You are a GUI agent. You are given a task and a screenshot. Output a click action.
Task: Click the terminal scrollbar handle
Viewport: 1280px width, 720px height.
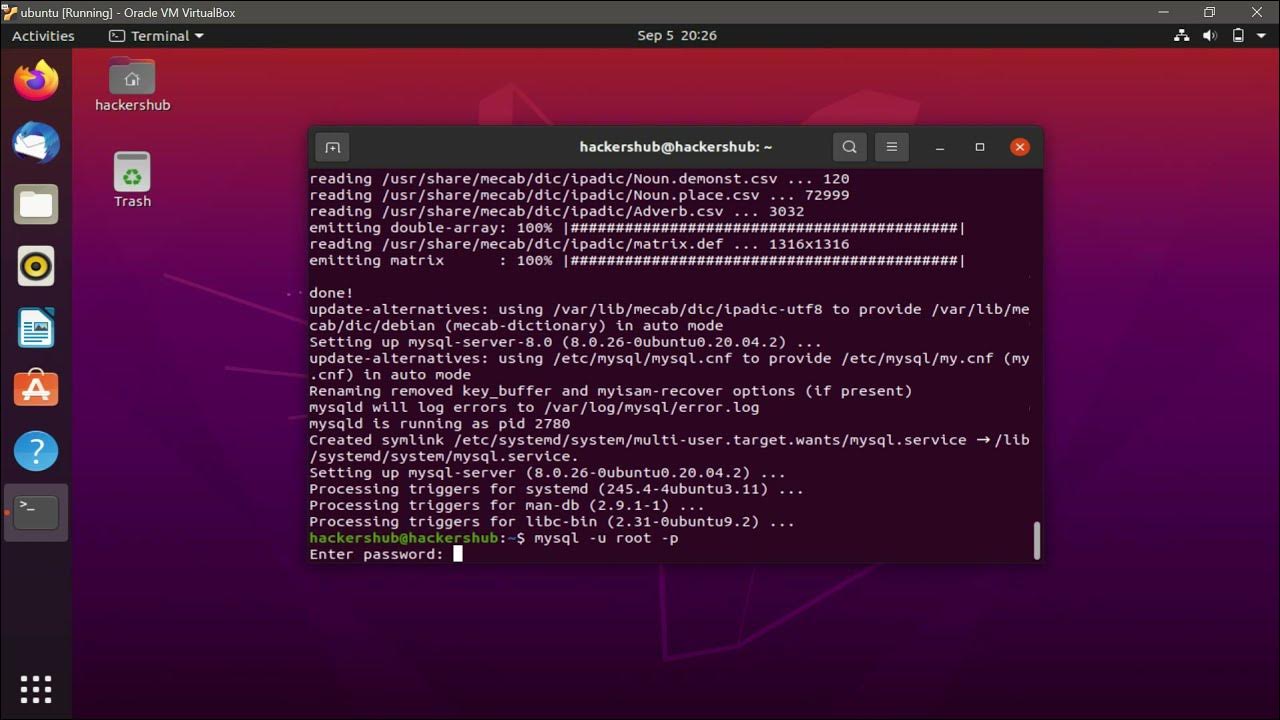1037,541
